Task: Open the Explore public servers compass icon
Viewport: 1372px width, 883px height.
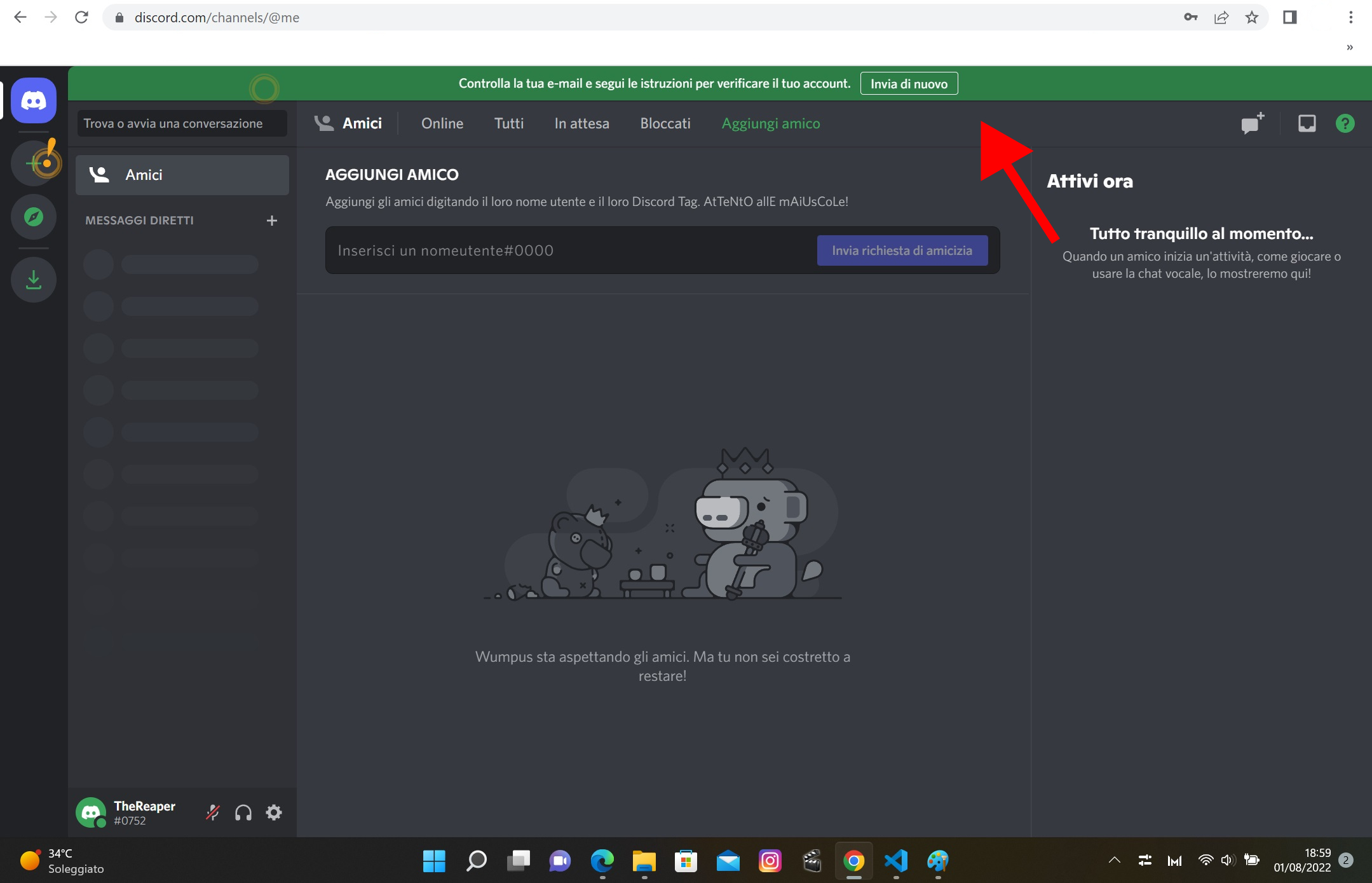Action: [x=34, y=217]
